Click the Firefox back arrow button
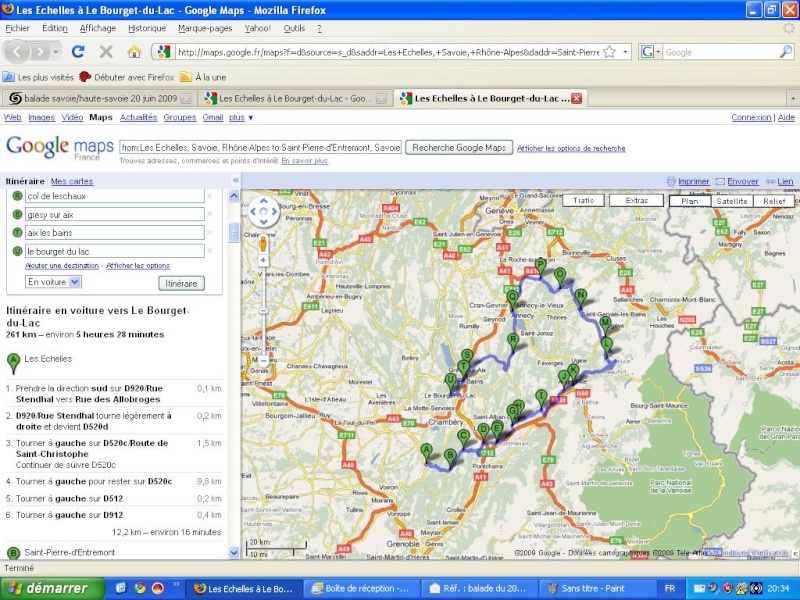This screenshot has width=800, height=600. coord(17,52)
